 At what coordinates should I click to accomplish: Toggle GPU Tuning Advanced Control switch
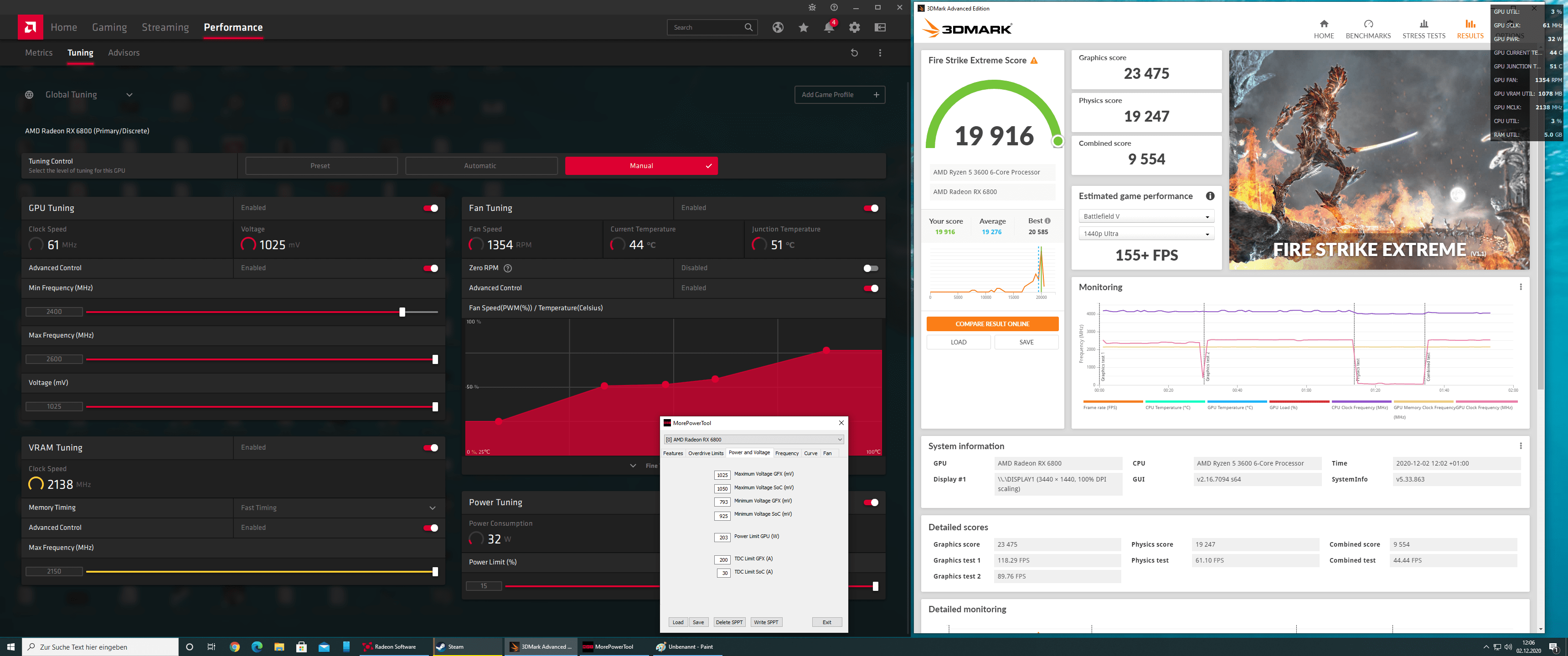431,268
